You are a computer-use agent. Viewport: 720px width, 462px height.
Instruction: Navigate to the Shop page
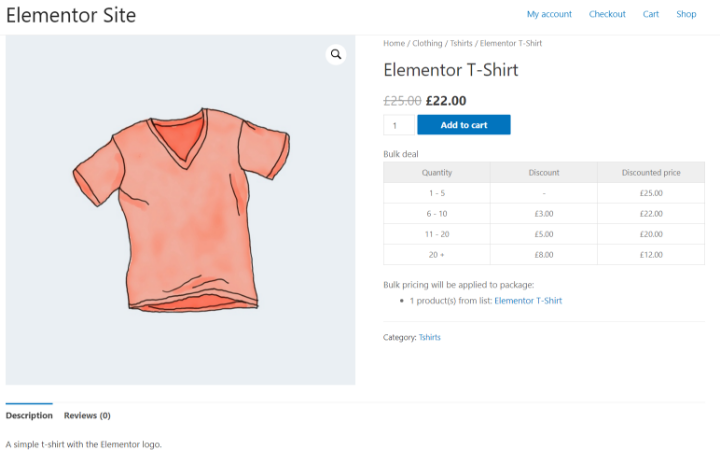[x=686, y=14]
